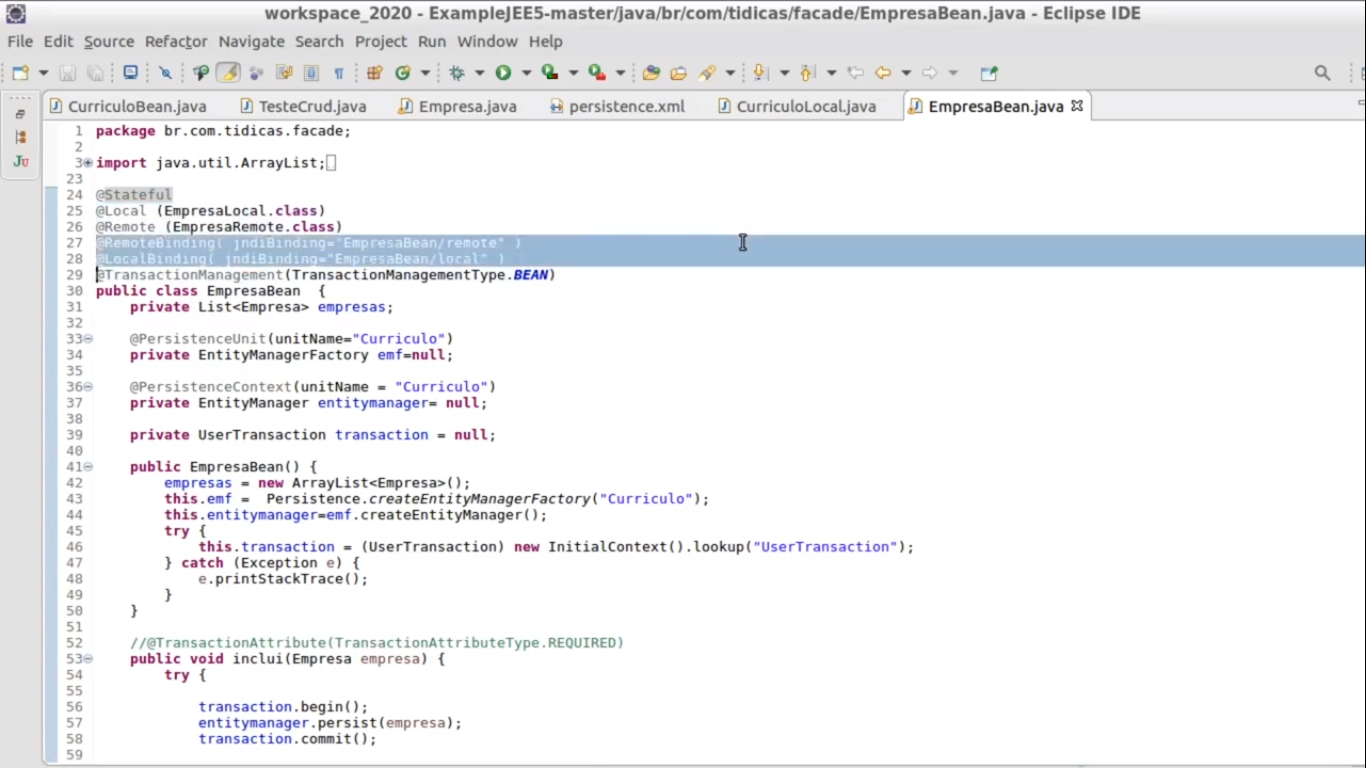The height and width of the screenshot is (768, 1366).
Task: Open the Package Explorer icon in left sidebar
Action: click(20, 137)
